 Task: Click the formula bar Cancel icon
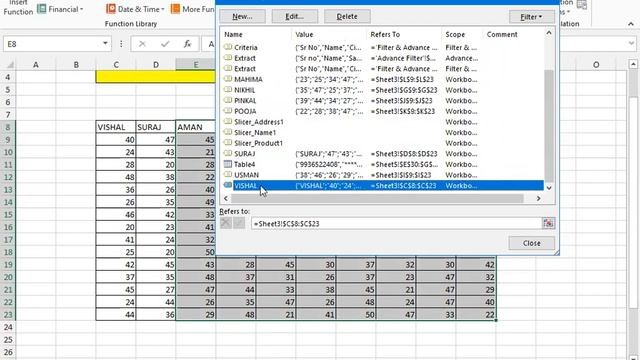point(142,44)
